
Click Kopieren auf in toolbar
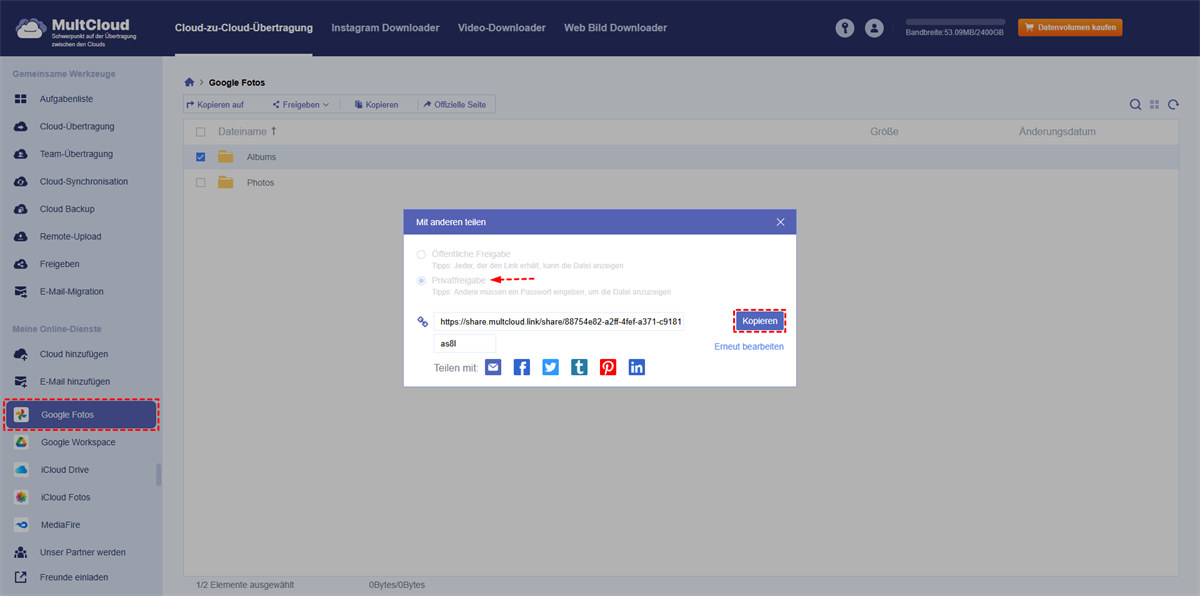[x=214, y=104]
